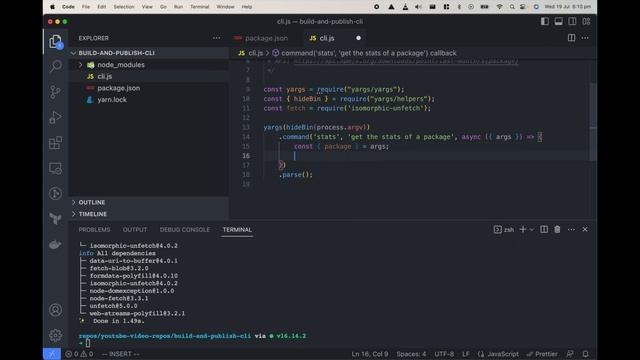Open notifications bell in status bar

(x=586, y=354)
